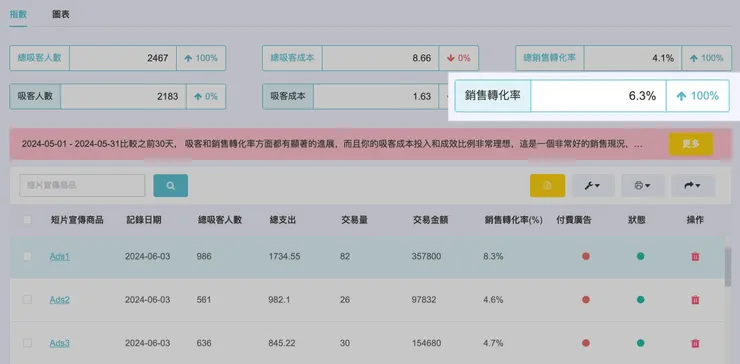Click the 狀態 column header
740x364 pixels.
pyautogui.click(x=637, y=220)
